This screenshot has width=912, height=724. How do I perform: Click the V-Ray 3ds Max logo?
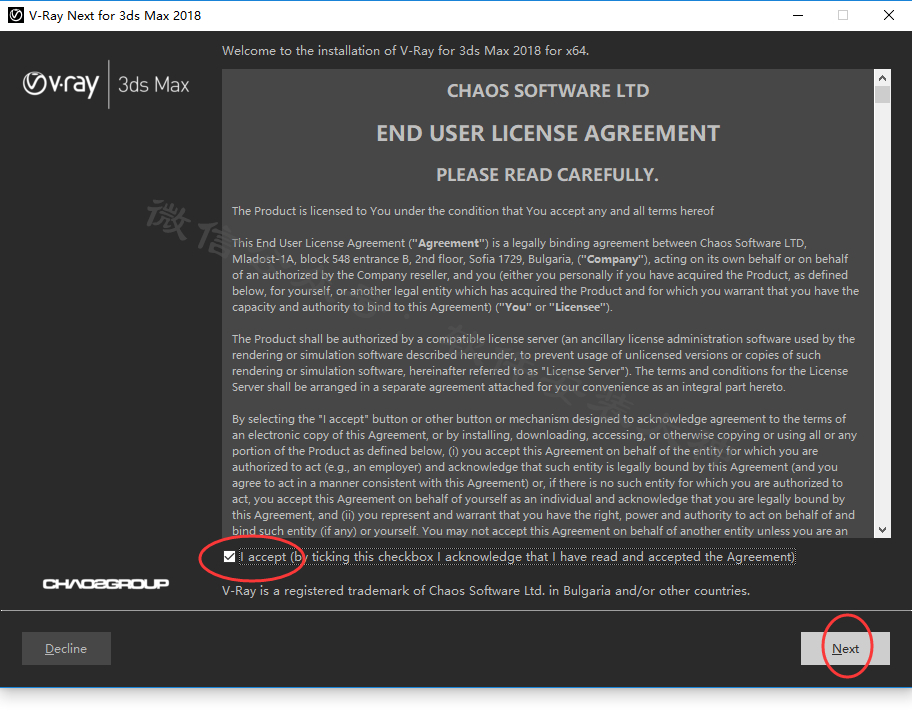pos(106,84)
